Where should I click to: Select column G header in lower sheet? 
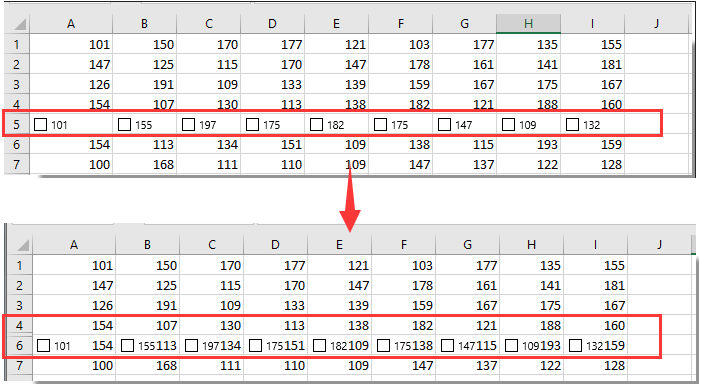[x=467, y=245]
